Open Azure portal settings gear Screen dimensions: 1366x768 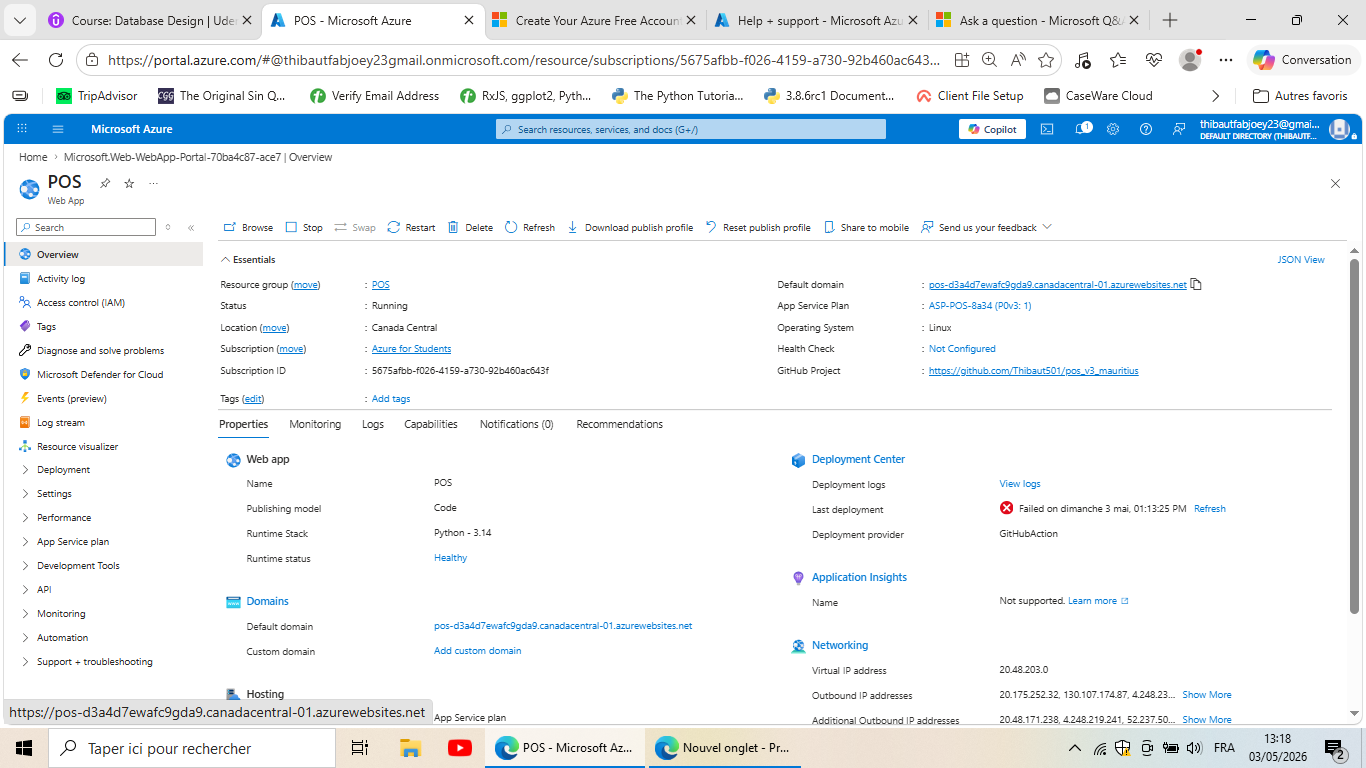1113,129
